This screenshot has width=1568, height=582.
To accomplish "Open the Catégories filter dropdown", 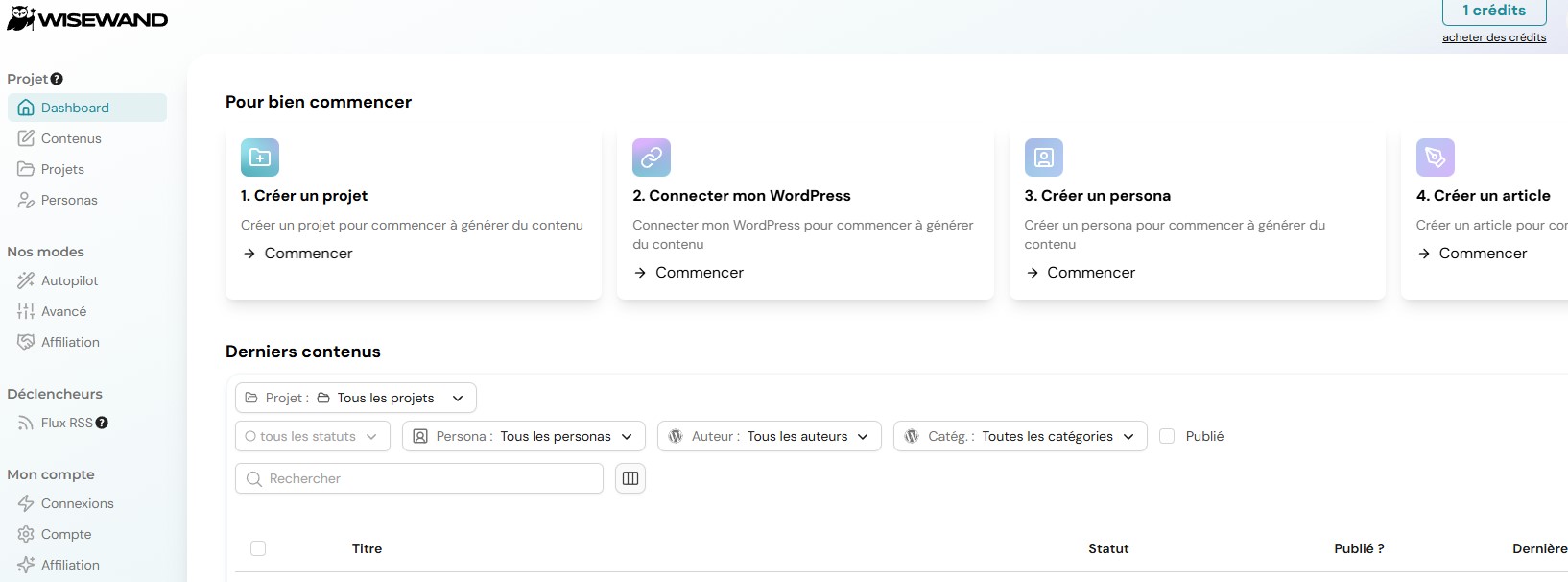I will [x=1019, y=436].
